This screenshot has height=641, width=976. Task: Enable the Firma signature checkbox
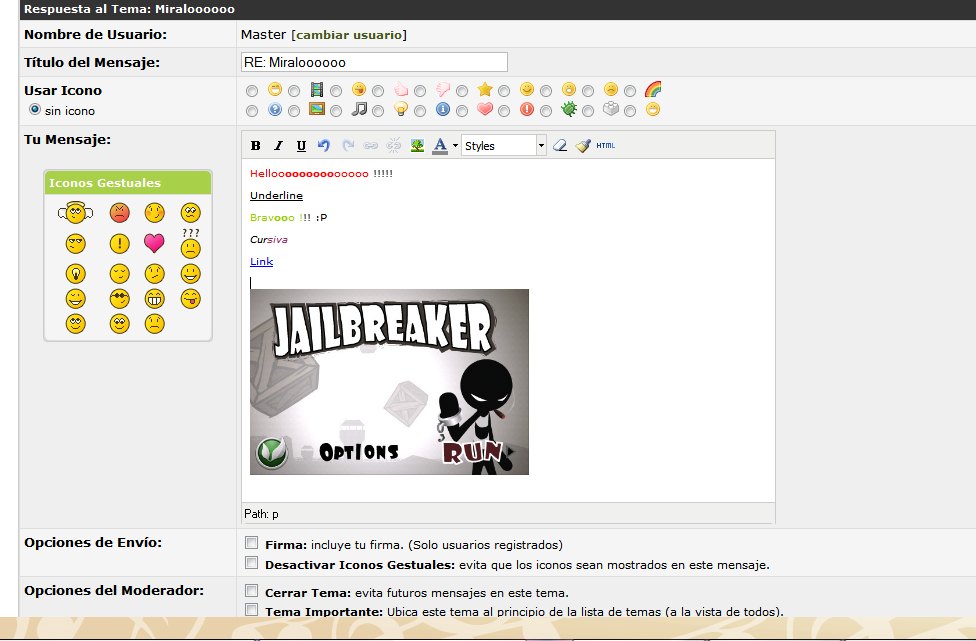click(251, 543)
